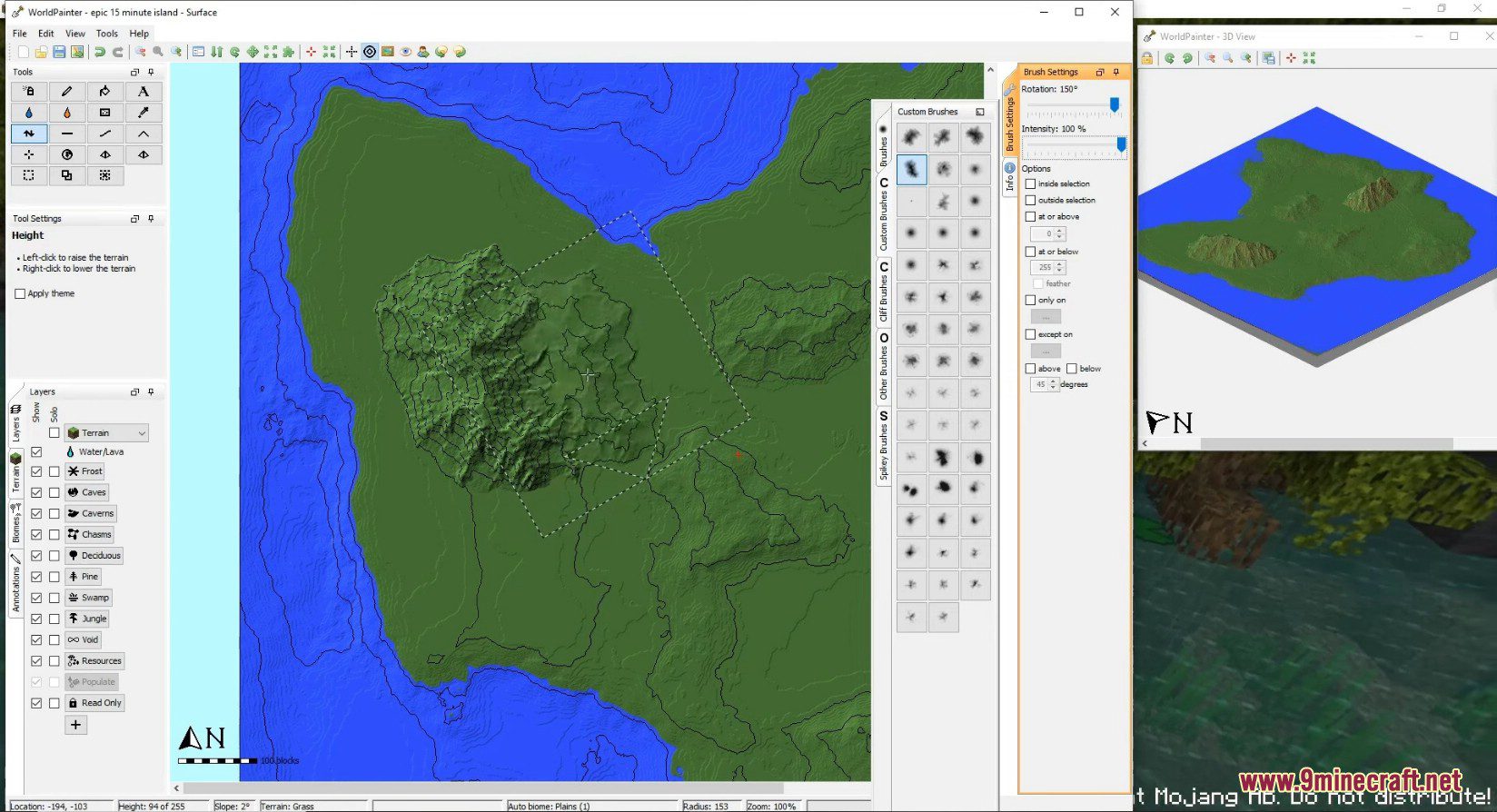Screen dimensions: 1497x812
Task: Open the Edit menu
Action: point(45,34)
